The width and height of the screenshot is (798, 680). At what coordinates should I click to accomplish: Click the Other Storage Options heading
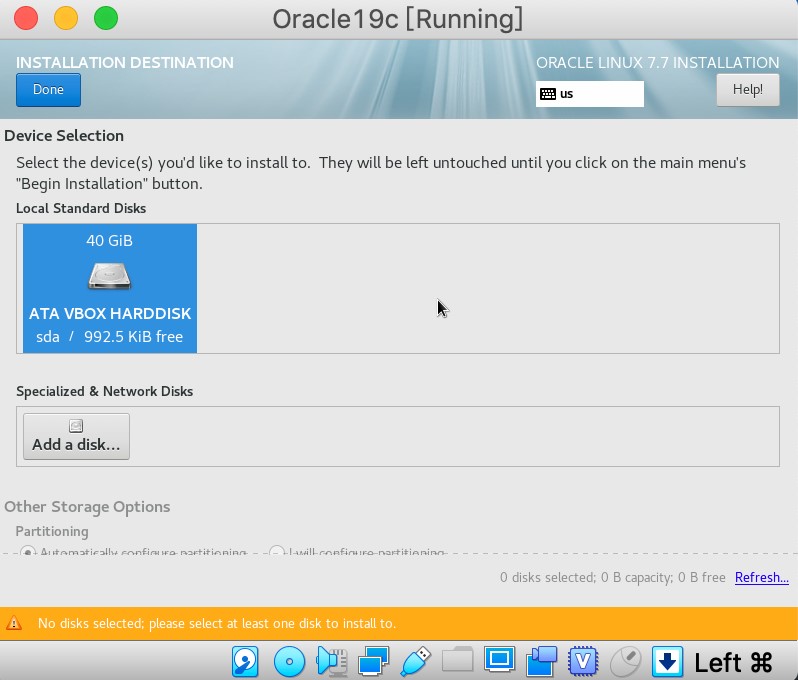(x=87, y=507)
